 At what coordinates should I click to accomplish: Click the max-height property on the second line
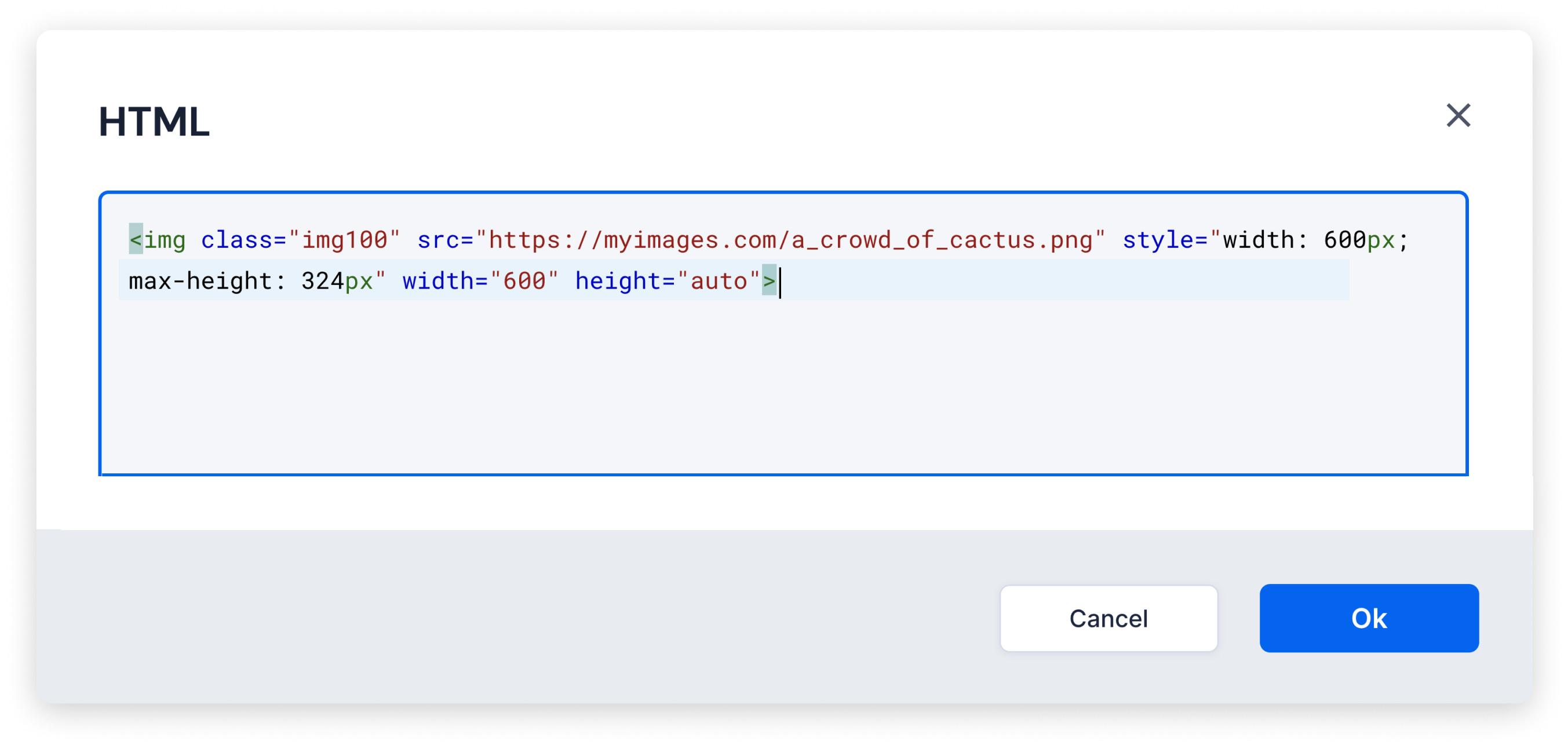click(200, 281)
